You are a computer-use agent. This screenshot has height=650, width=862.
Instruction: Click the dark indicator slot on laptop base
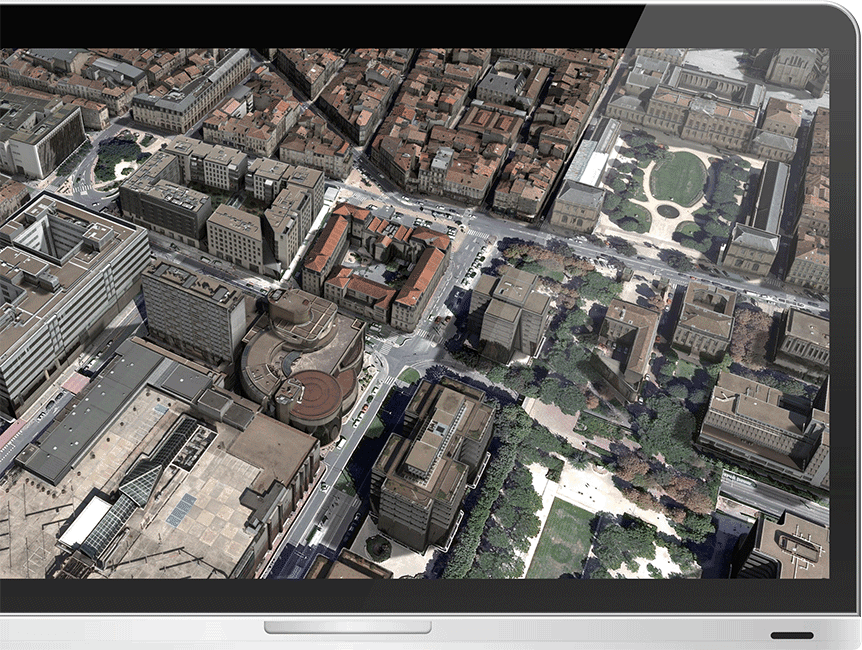click(791, 635)
